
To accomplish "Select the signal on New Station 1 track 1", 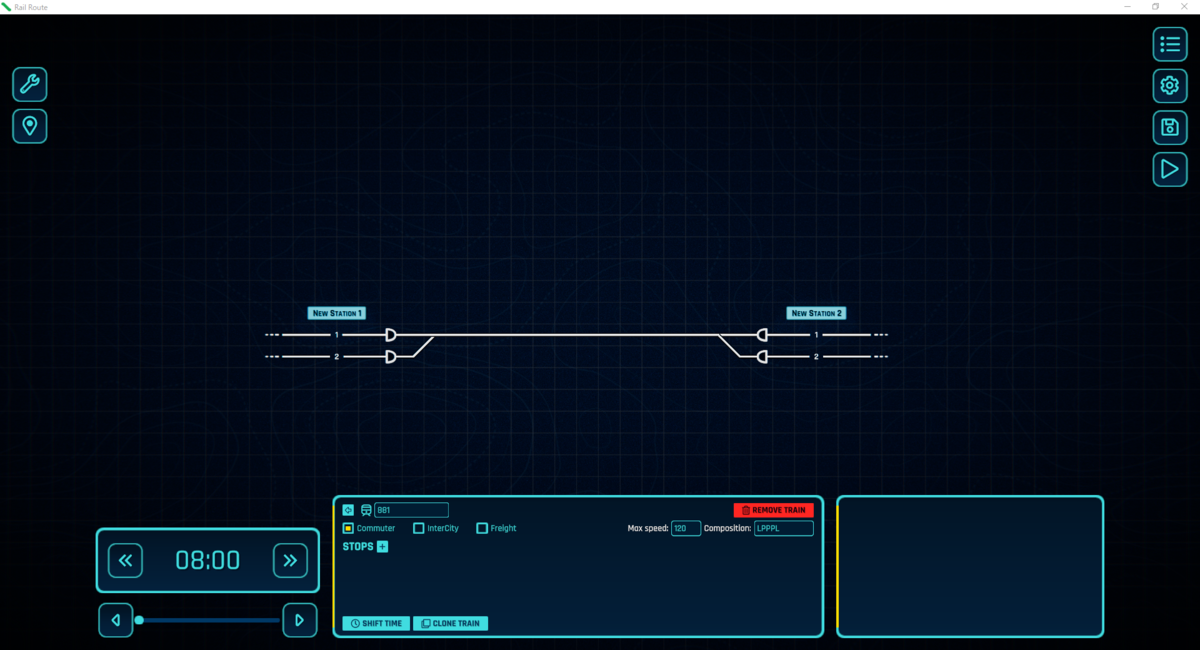I will 392,335.
